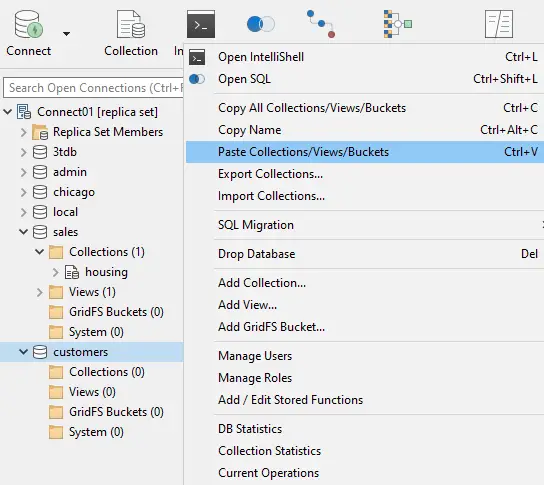Select sales System (0) label
This screenshot has height=485, width=544.
coord(96,332)
